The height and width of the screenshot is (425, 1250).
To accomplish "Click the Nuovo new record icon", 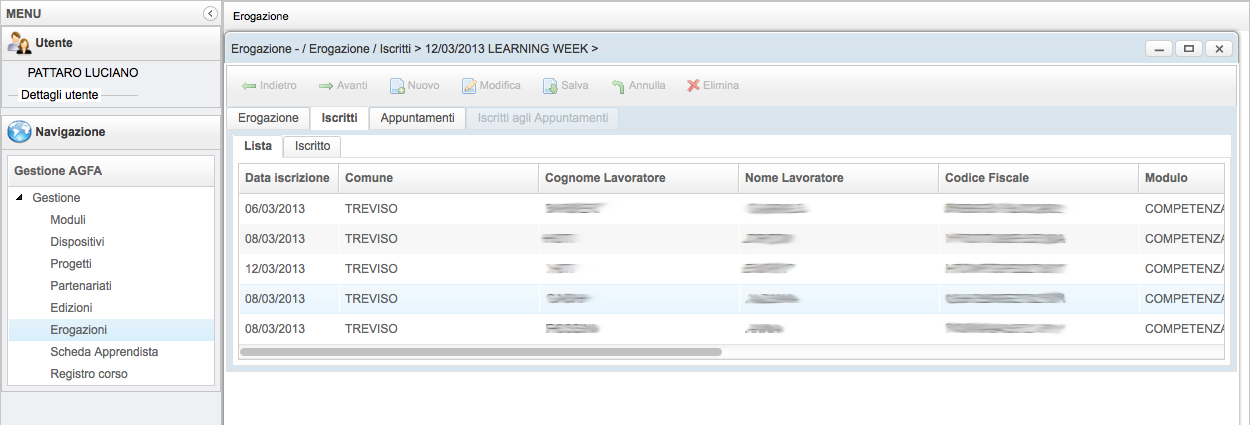I will 397,86.
